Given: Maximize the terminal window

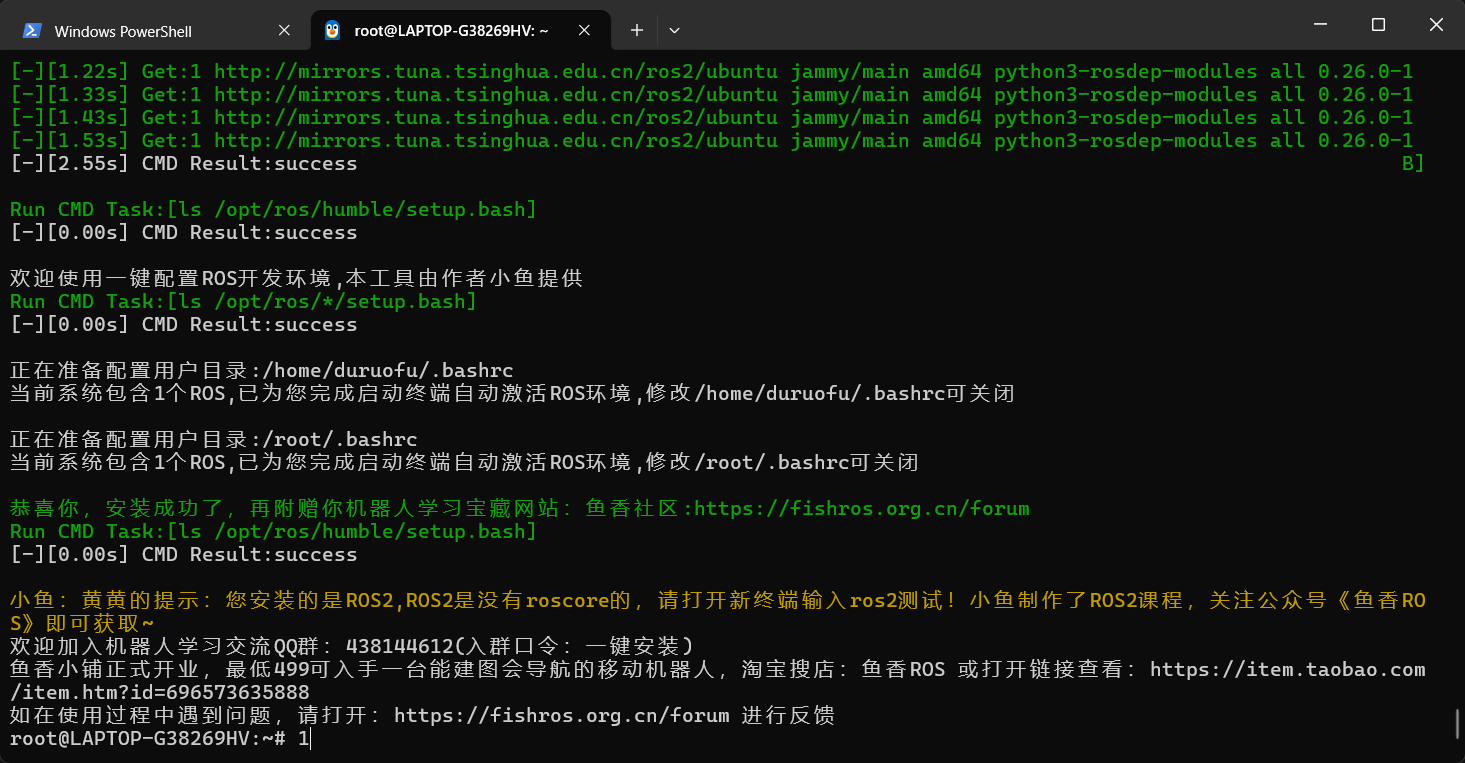Looking at the screenshot, I should tap(1378, 25).
